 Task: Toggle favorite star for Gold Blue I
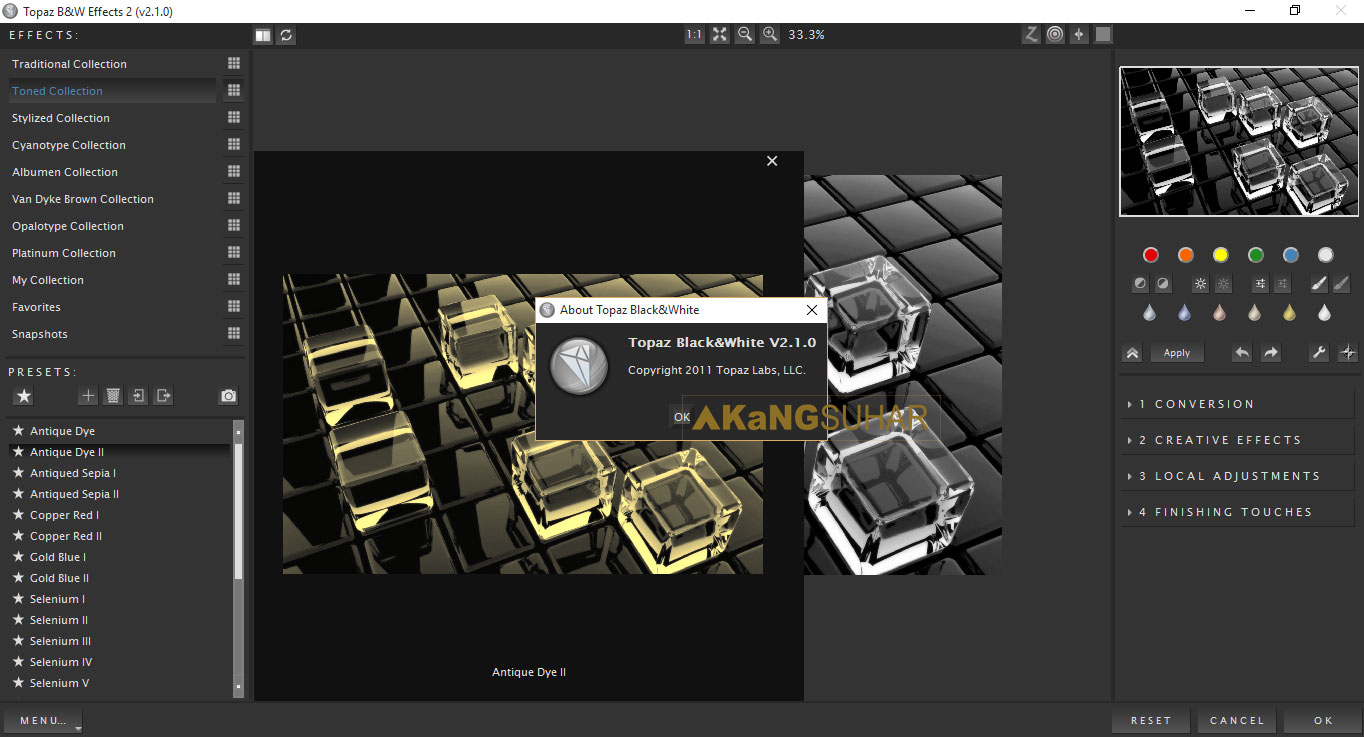[18, 557]
